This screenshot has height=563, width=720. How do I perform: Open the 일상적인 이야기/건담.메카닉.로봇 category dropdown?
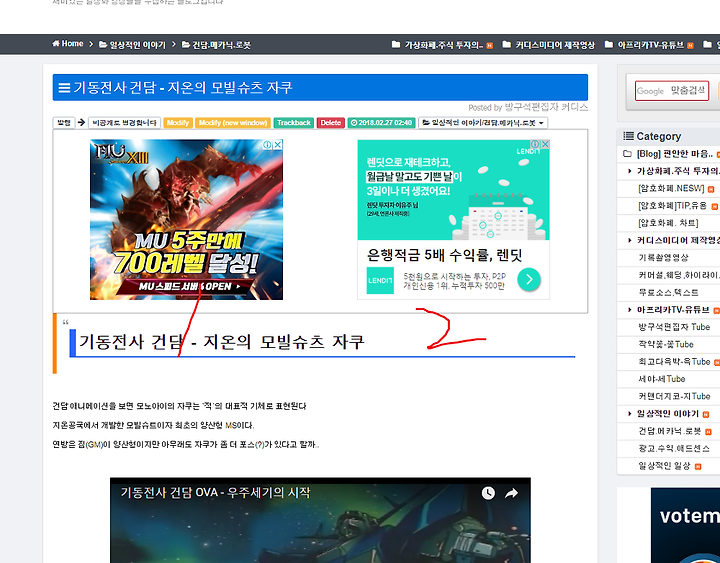483,123
